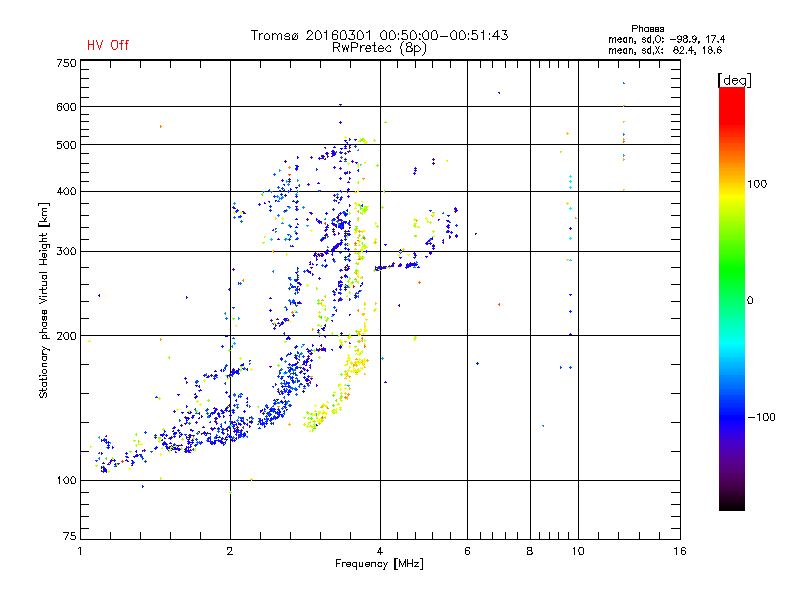
Task: Pick the yellow band at colorbar 100
Action: click(731, 184)
